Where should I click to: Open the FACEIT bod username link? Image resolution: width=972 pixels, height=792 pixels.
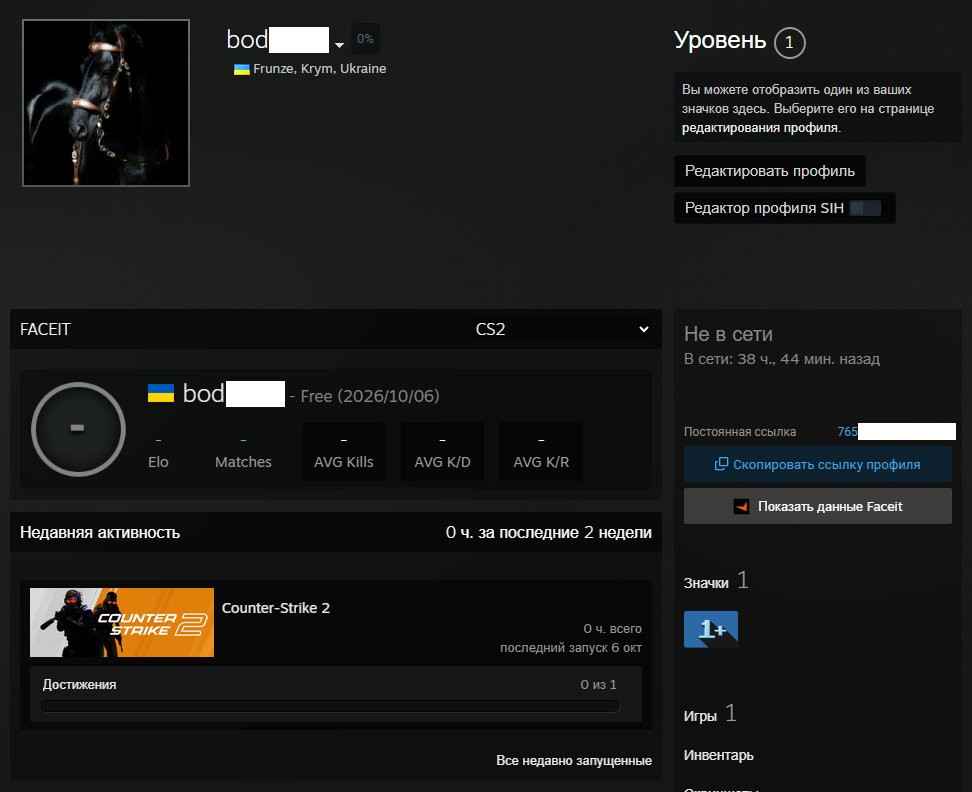[233, 394]
